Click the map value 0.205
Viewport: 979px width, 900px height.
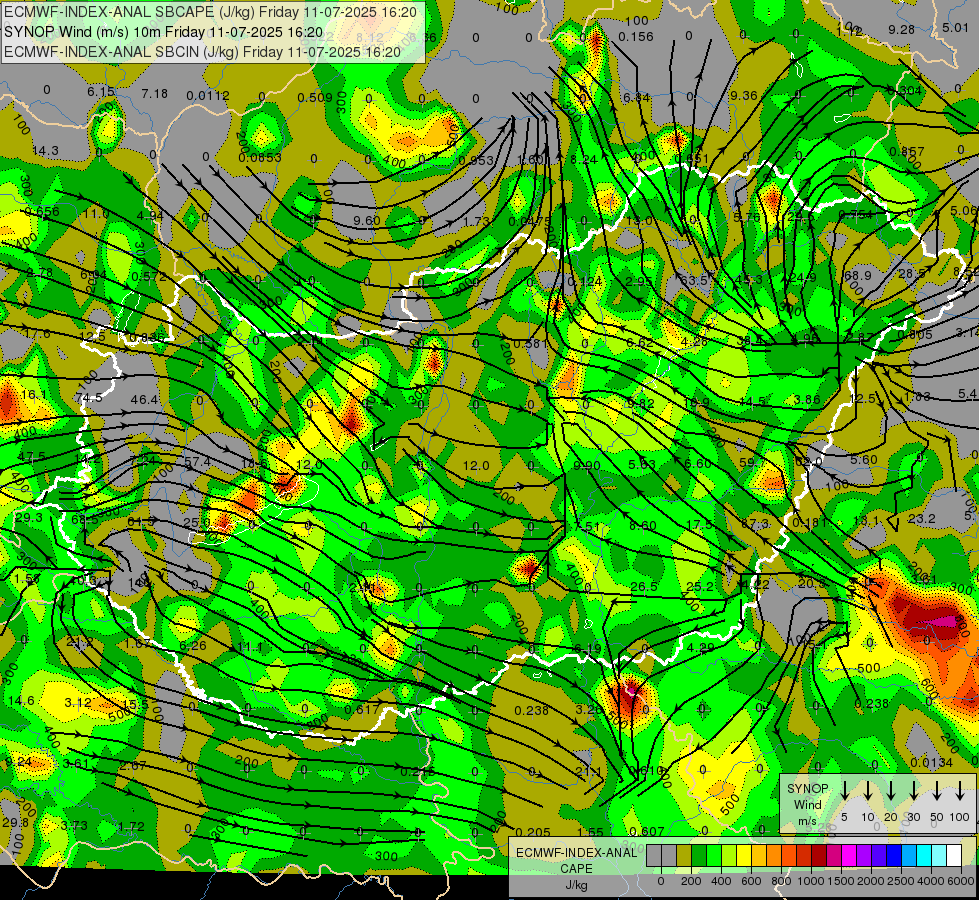tap(533, 832)
